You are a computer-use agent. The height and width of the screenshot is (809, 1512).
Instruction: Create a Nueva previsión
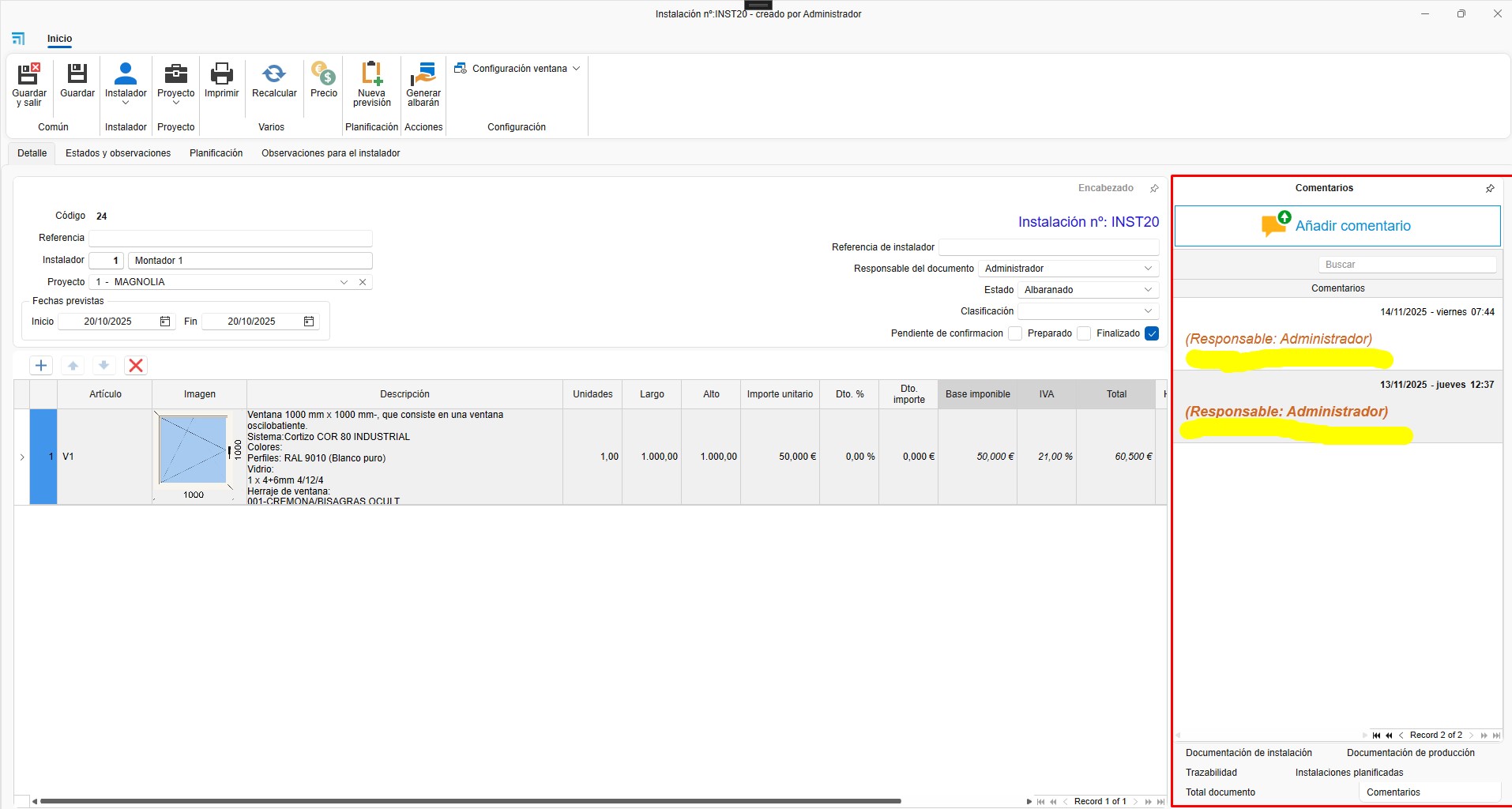coord(371,75)
